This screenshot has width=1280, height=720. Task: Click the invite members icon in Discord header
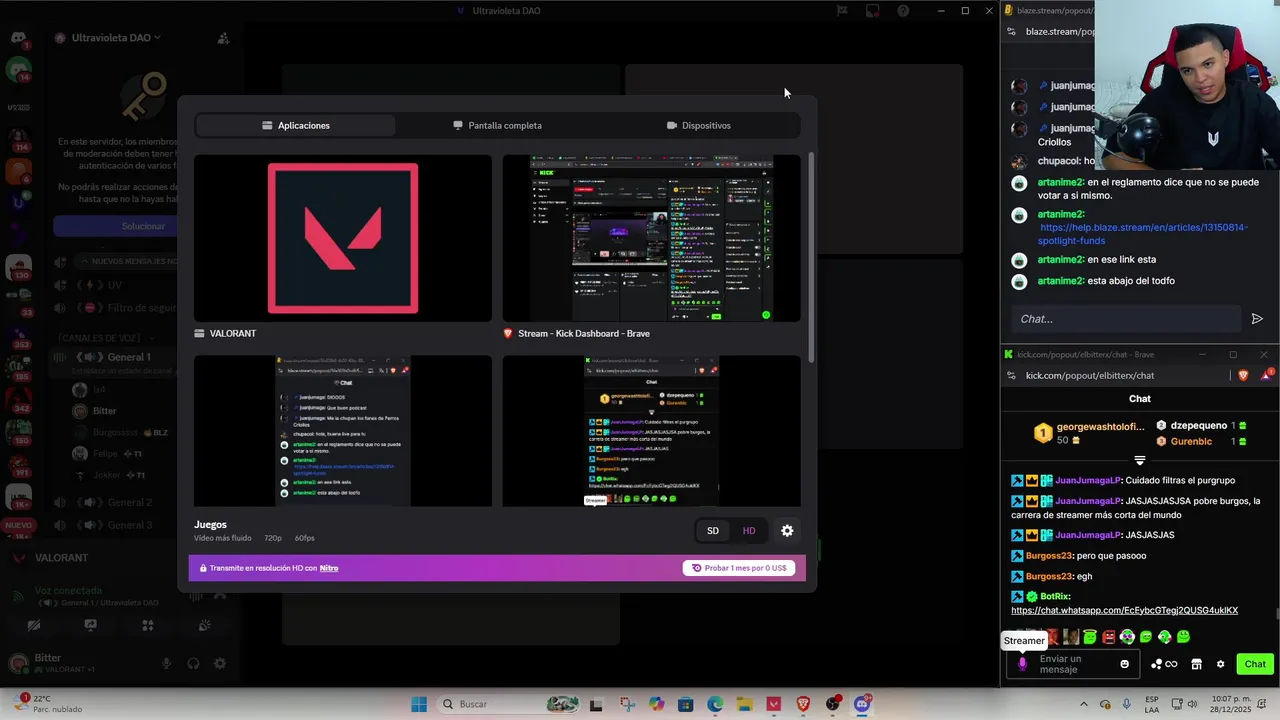click(223, 38)
